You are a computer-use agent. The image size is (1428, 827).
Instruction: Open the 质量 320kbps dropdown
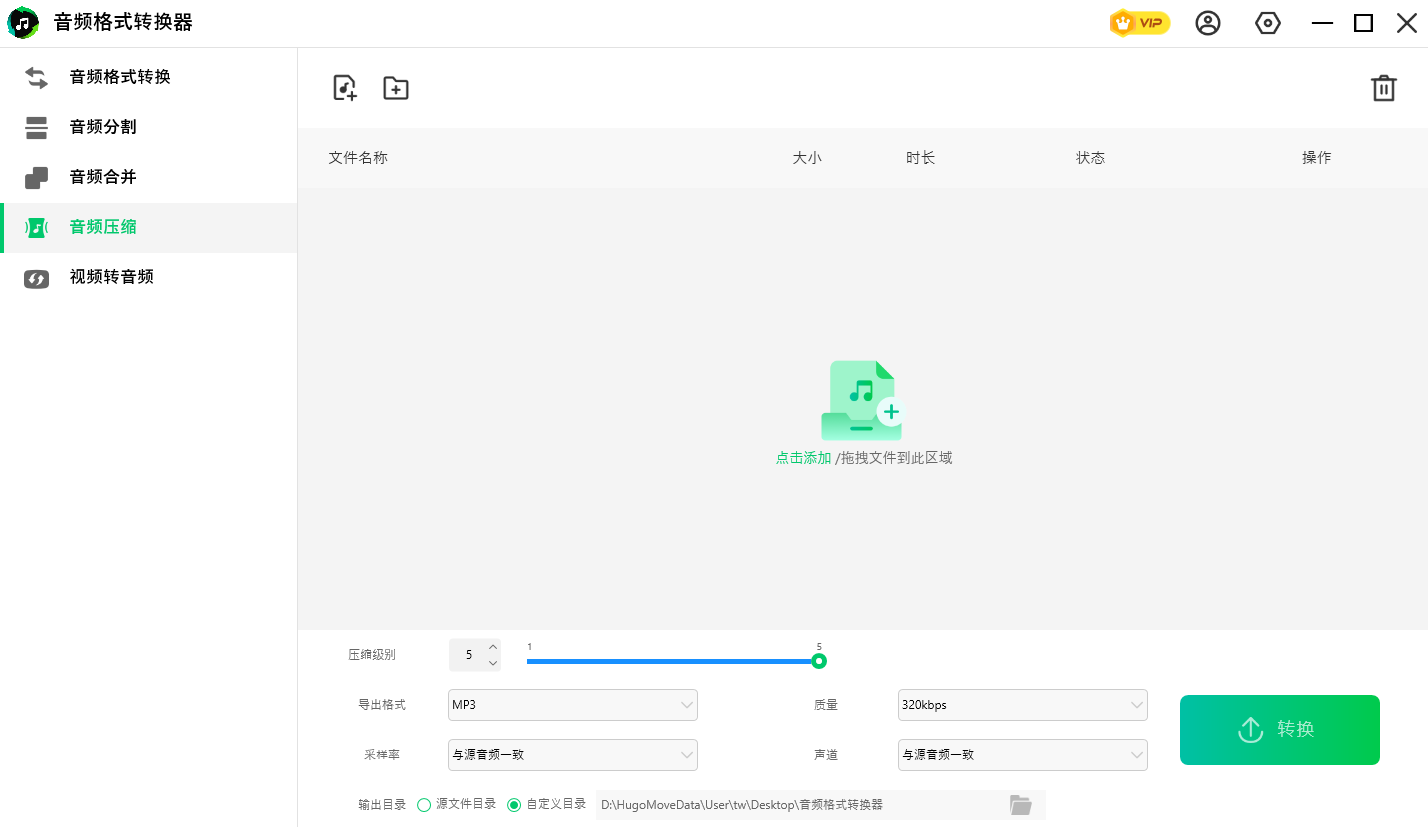click(1022, 705)
